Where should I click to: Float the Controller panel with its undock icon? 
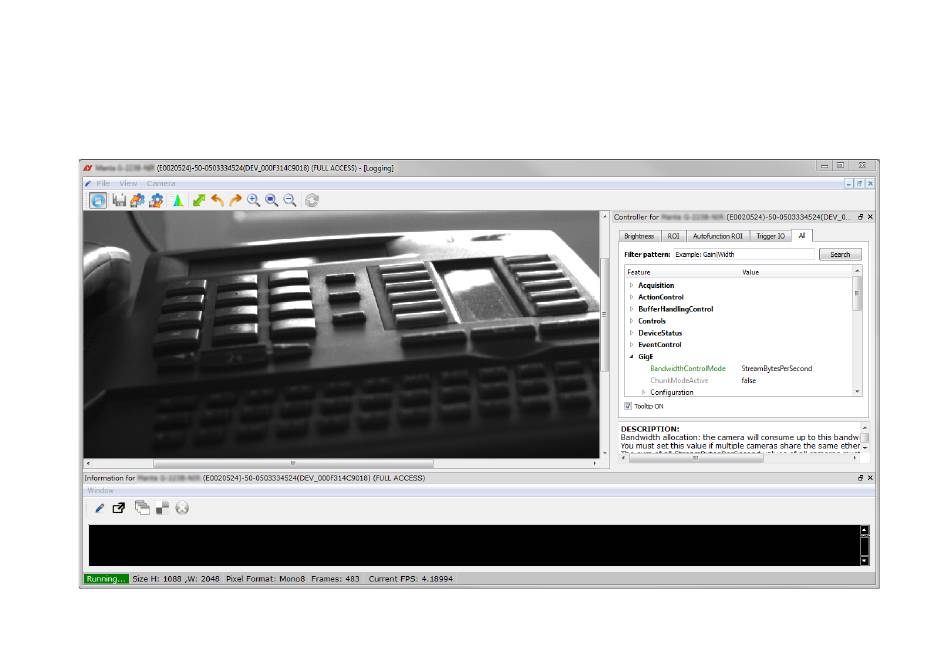tap(860, 217)
